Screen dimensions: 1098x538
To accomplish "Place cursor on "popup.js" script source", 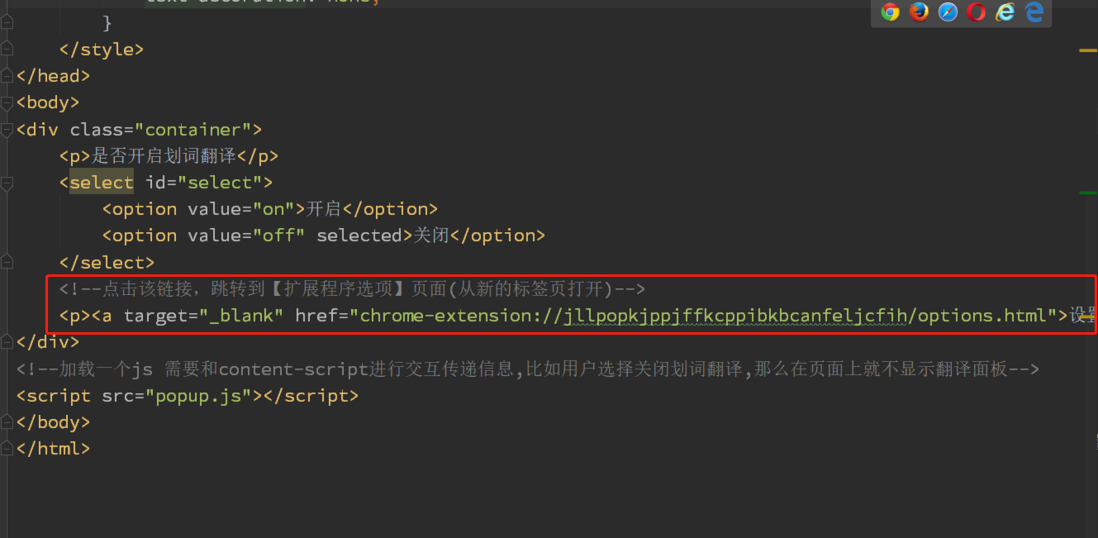I will coord(198,396).
